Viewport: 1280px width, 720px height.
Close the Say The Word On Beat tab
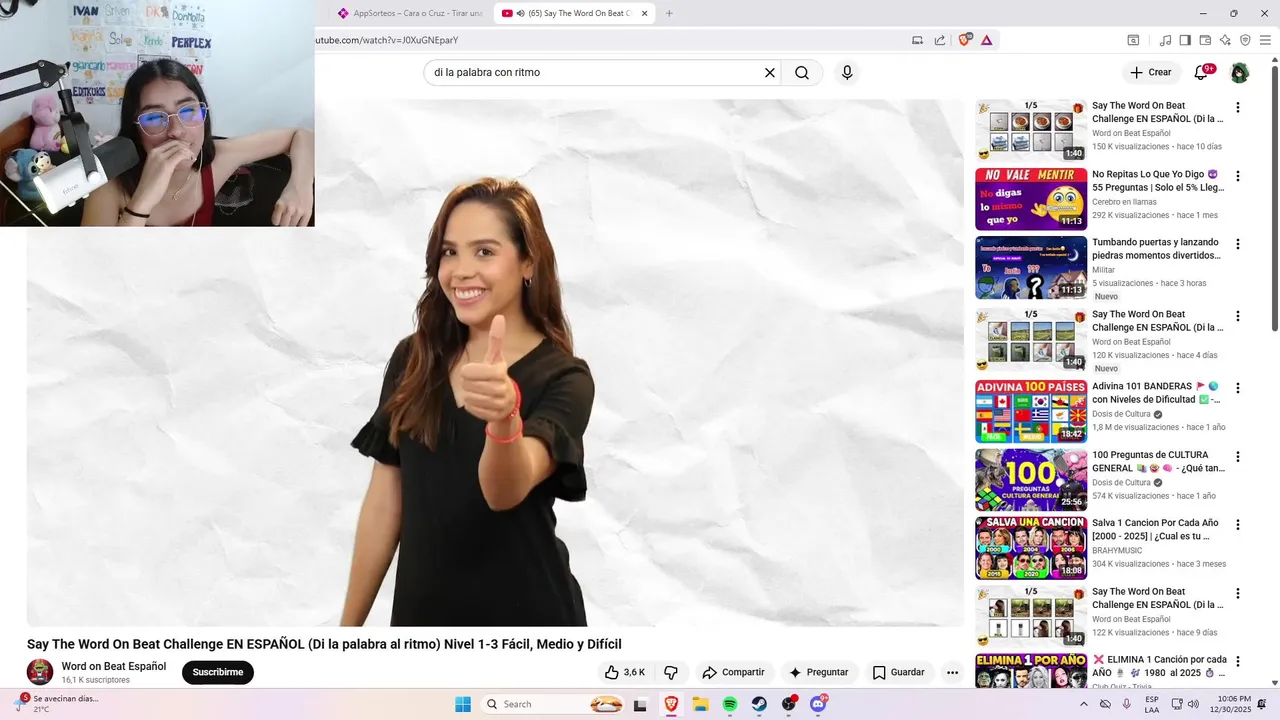tap(644, 13)
